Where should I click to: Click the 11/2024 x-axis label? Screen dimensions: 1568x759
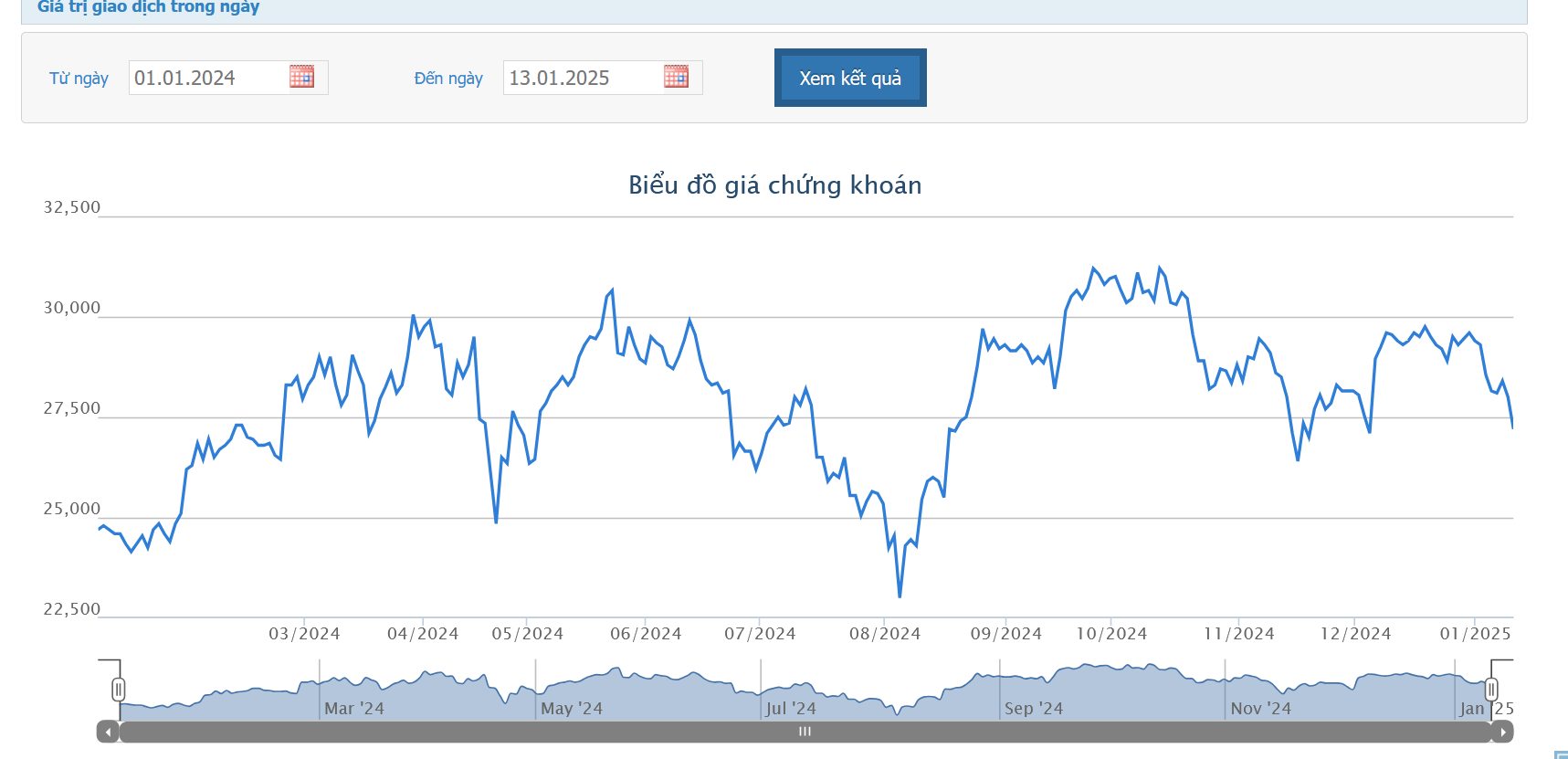coord(1239,634)
